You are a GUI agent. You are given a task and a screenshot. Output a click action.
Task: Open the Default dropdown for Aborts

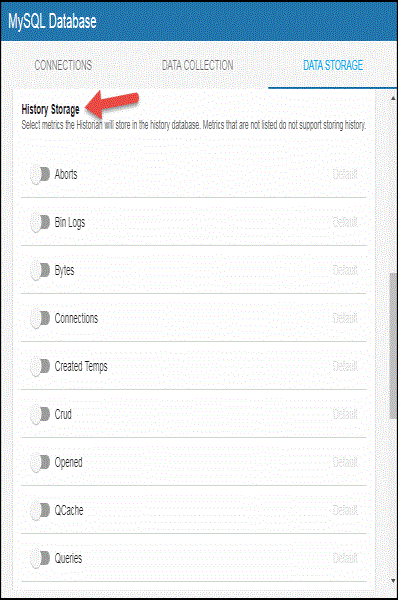click(x=345, y=174)
